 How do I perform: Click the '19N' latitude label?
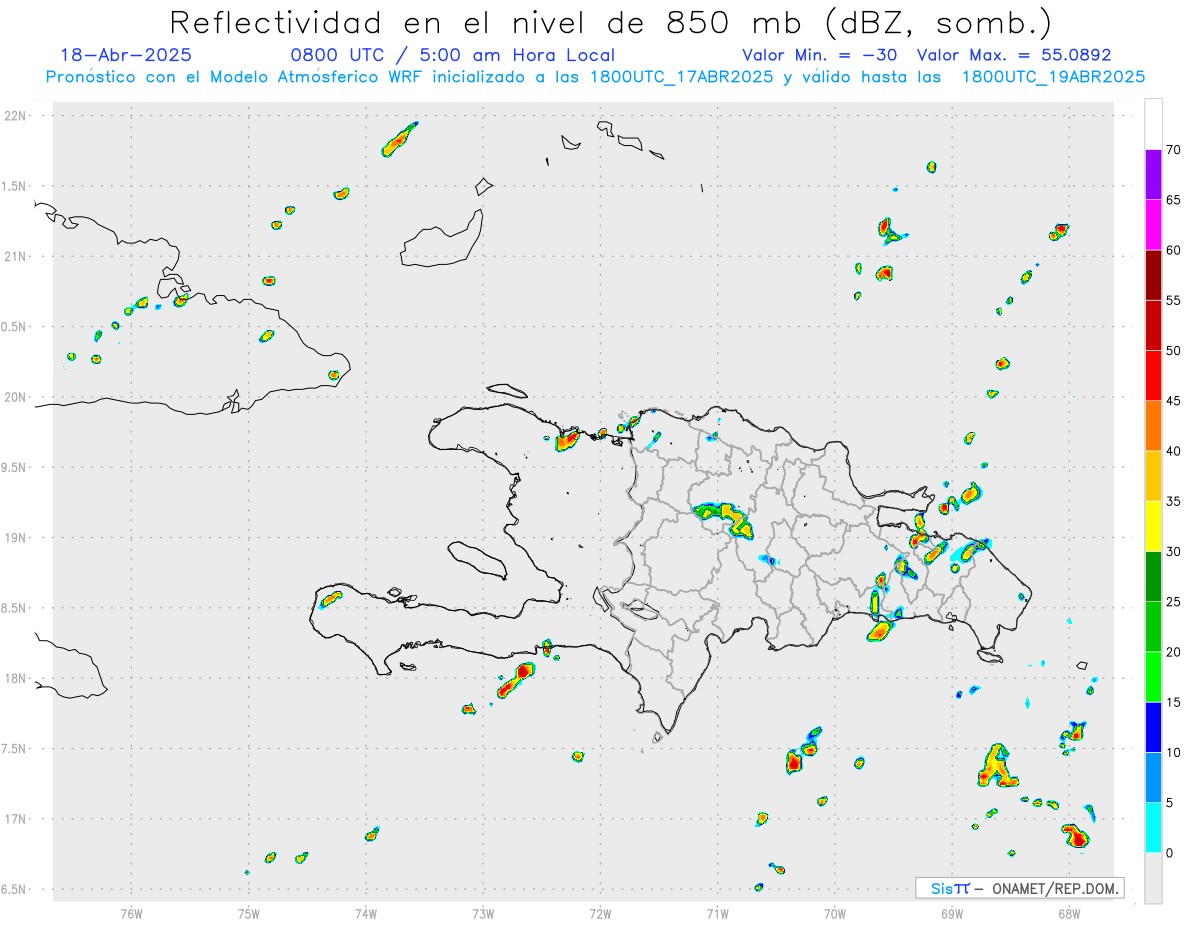(17, 538)
